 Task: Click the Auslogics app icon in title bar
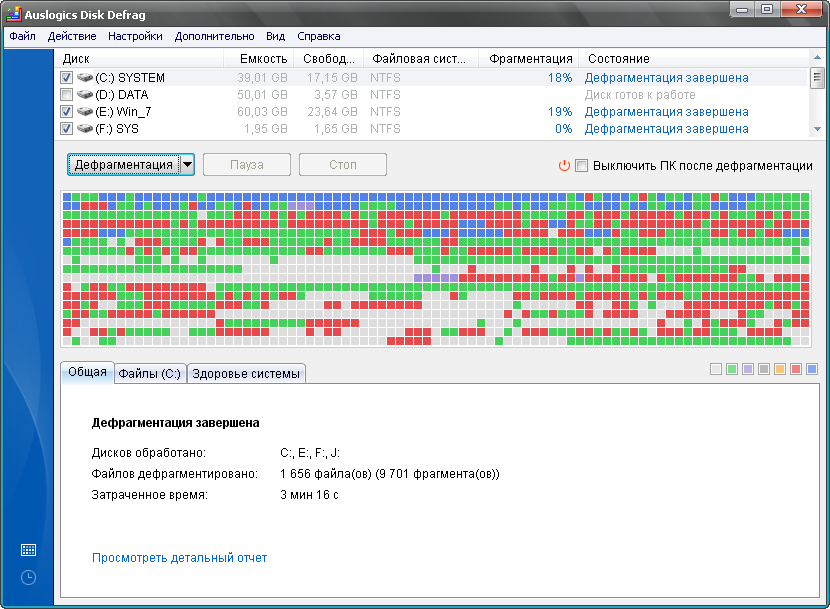(x=13, y=12)
